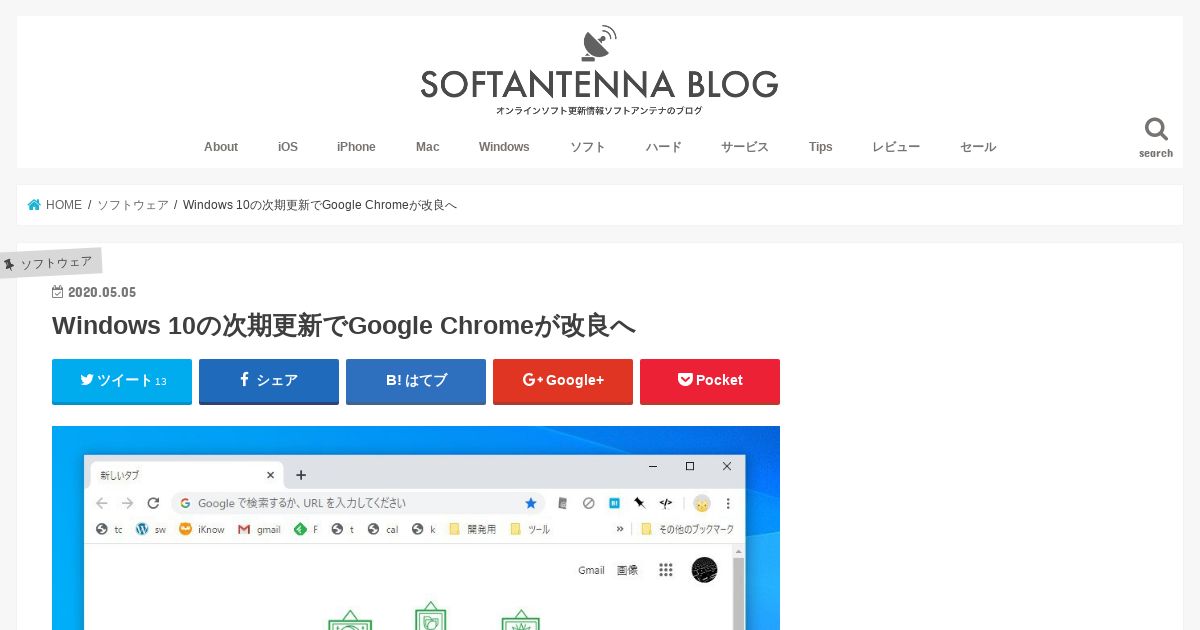Image resolution: width=1200 pixels, height=630 pixels.
Task: Open the About menu item
Action: pyautogui.click(x=221, y=147)
